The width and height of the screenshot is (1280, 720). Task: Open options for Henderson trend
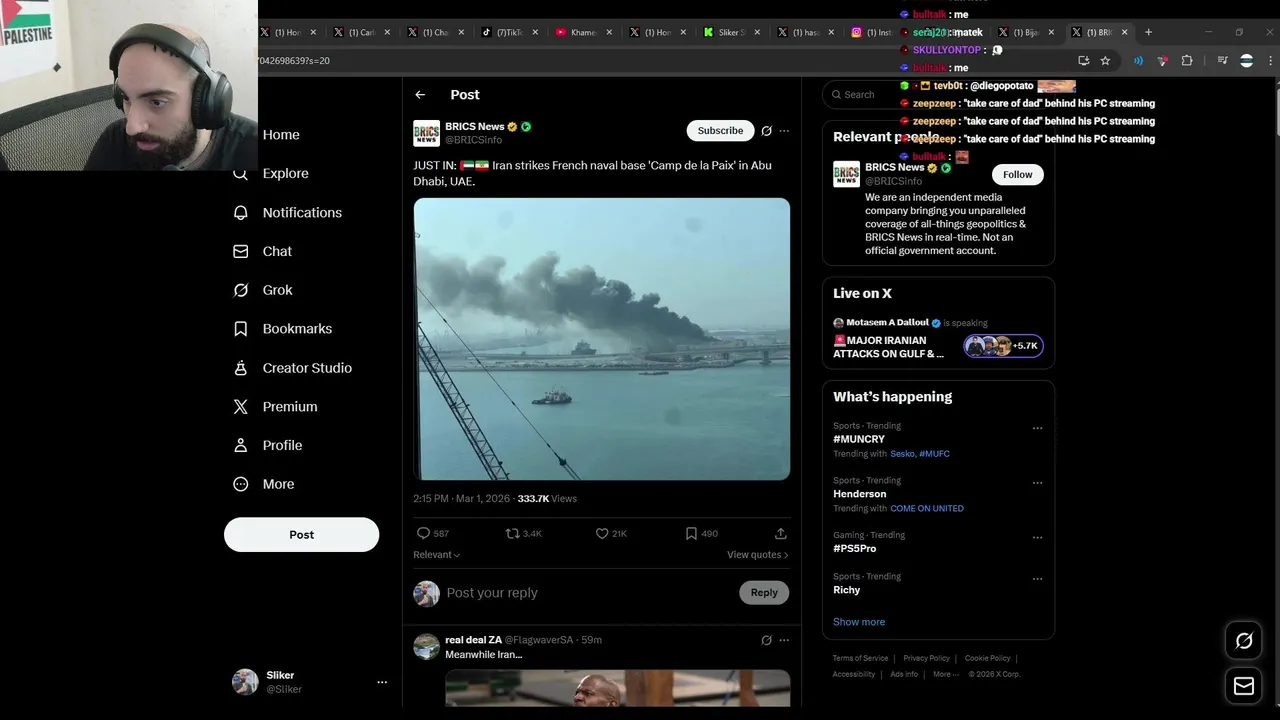click(x=1037, y=483)
